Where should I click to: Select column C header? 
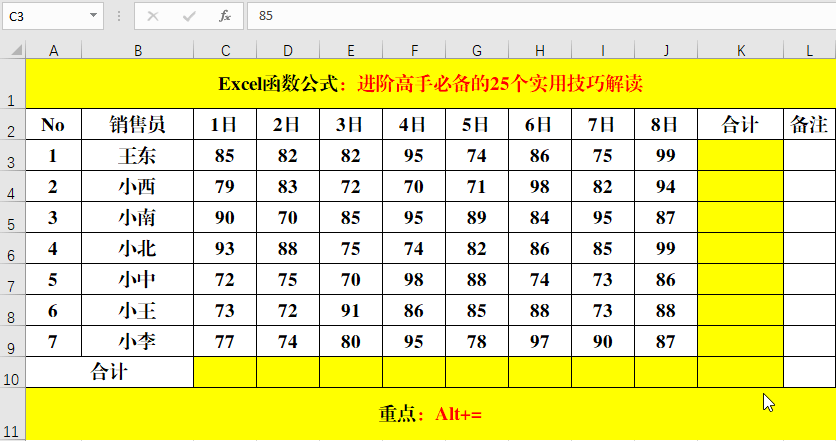[225, 51]
